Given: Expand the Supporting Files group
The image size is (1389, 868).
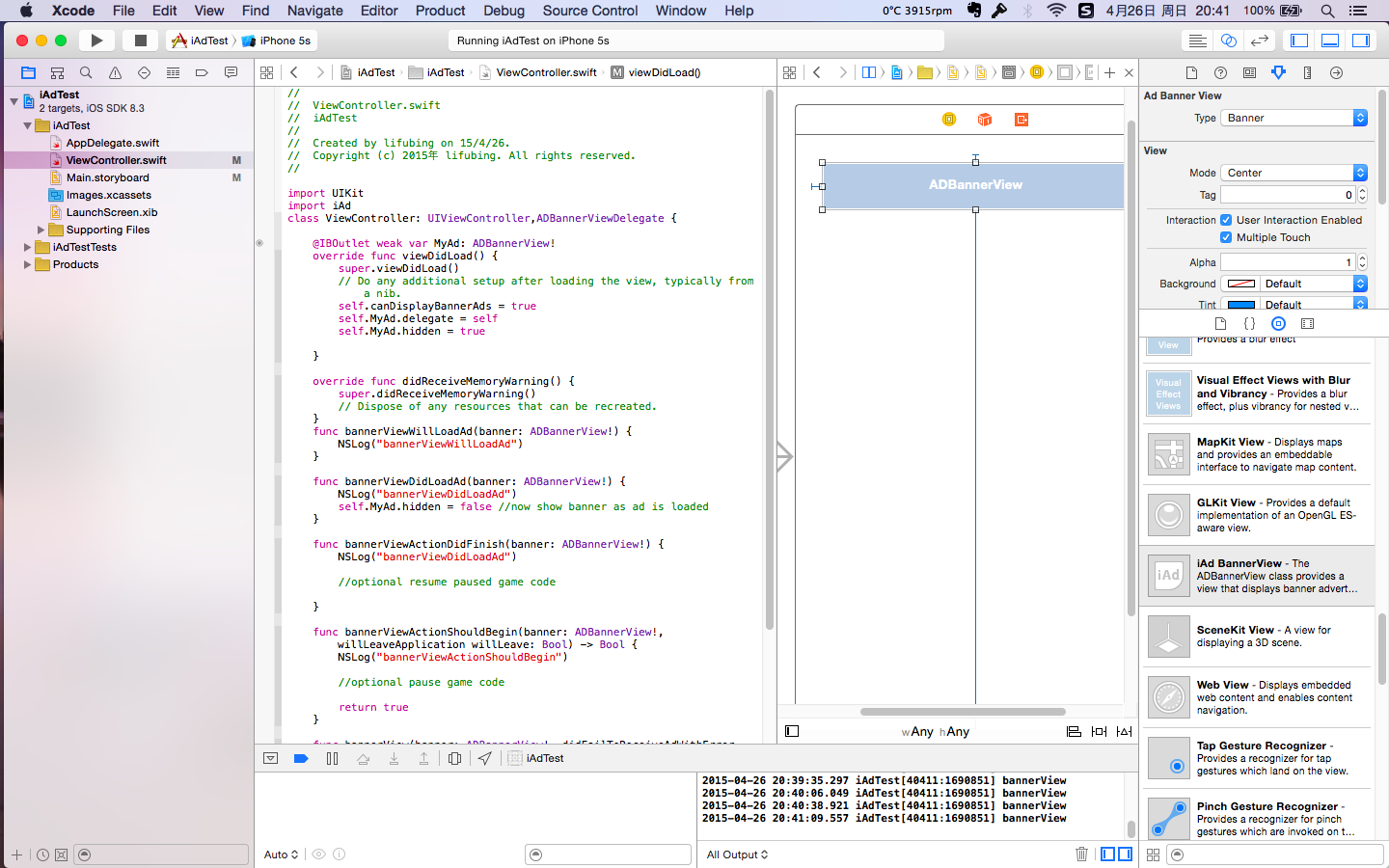Looking at the screenshot, I should (x=41, y=230).
